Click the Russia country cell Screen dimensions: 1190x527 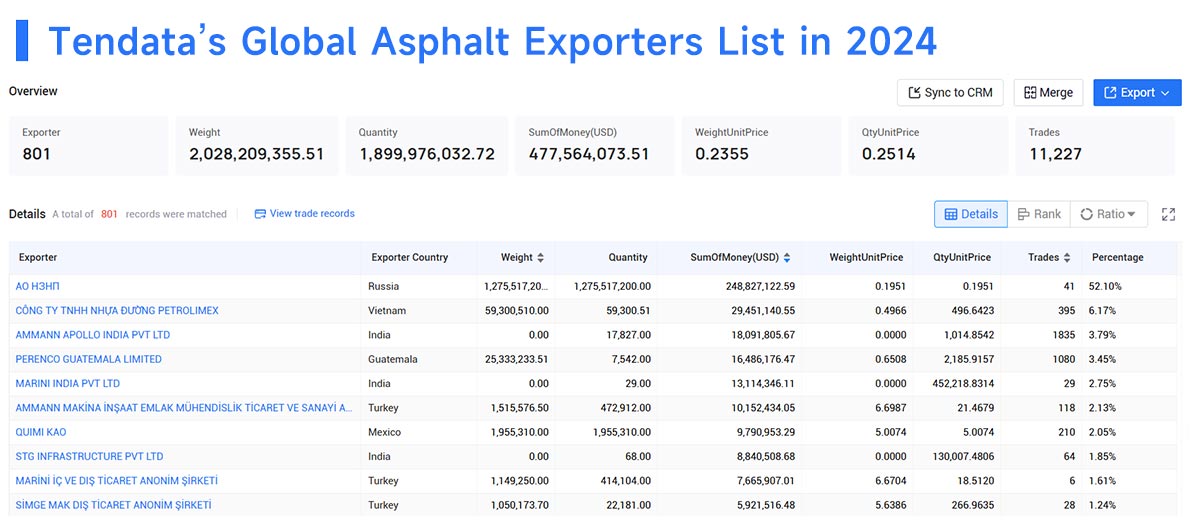click(x=383, y=286)
